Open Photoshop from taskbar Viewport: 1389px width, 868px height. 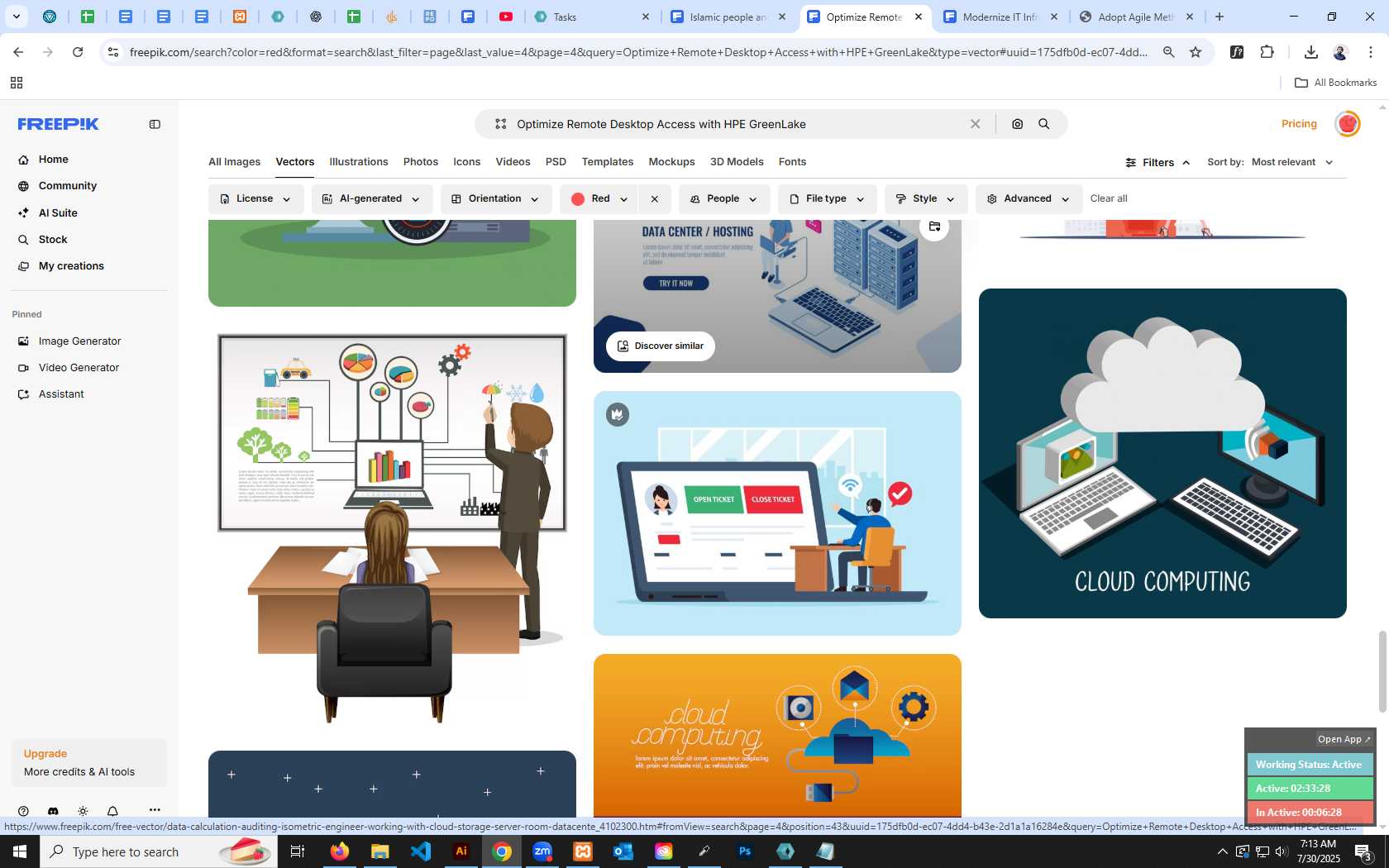tap(744, 851)
